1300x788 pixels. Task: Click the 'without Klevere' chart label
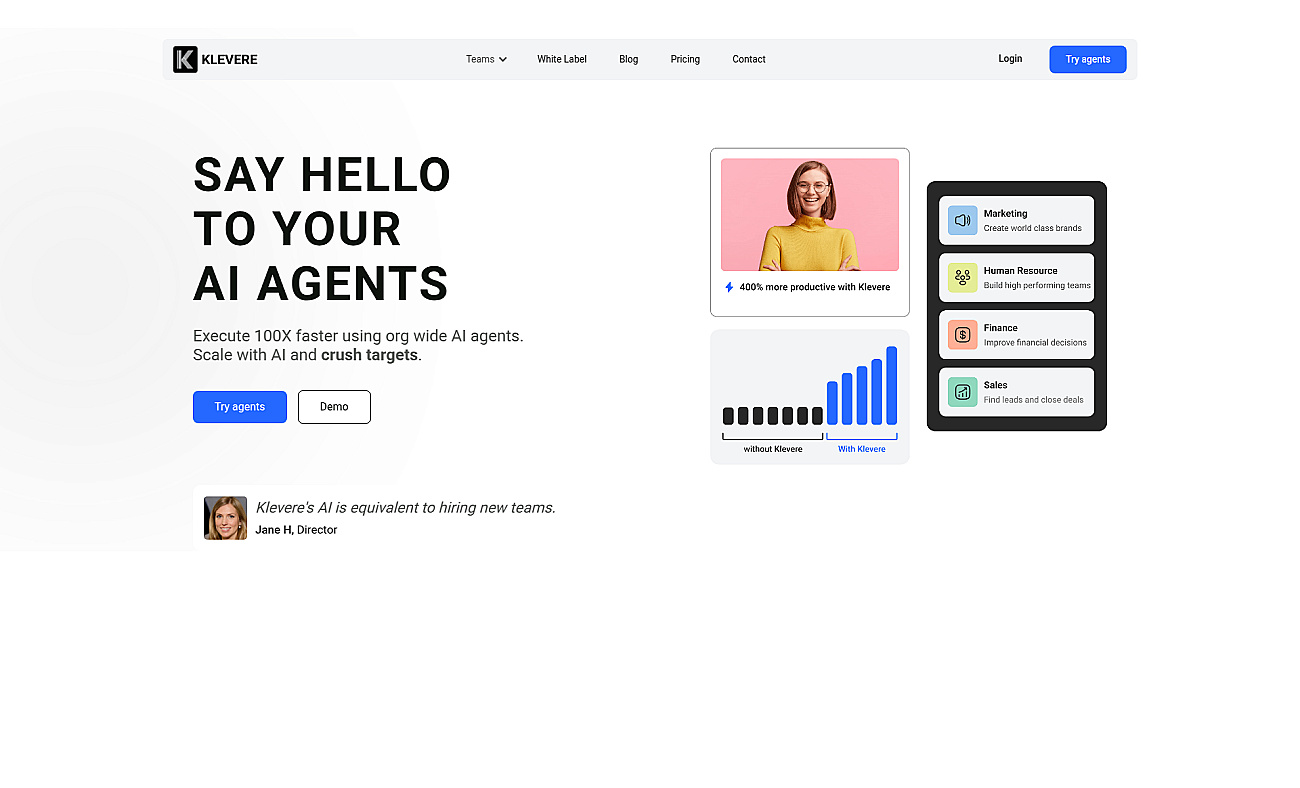point(773,449)
